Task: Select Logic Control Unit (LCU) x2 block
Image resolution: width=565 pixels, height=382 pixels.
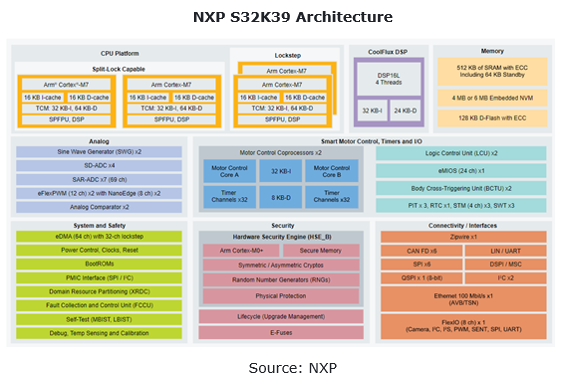Action: point(461,153)
